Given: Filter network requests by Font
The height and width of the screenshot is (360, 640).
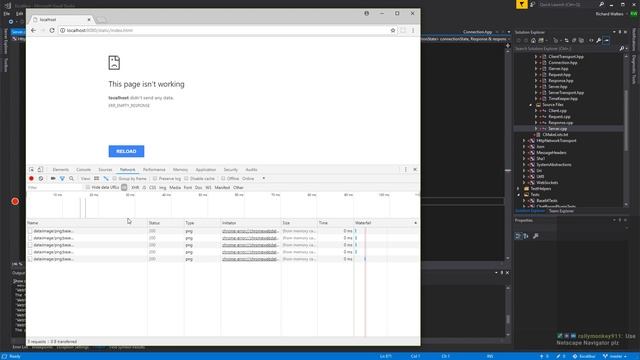Looking at the screenshot, I should (x=188, y=188).
